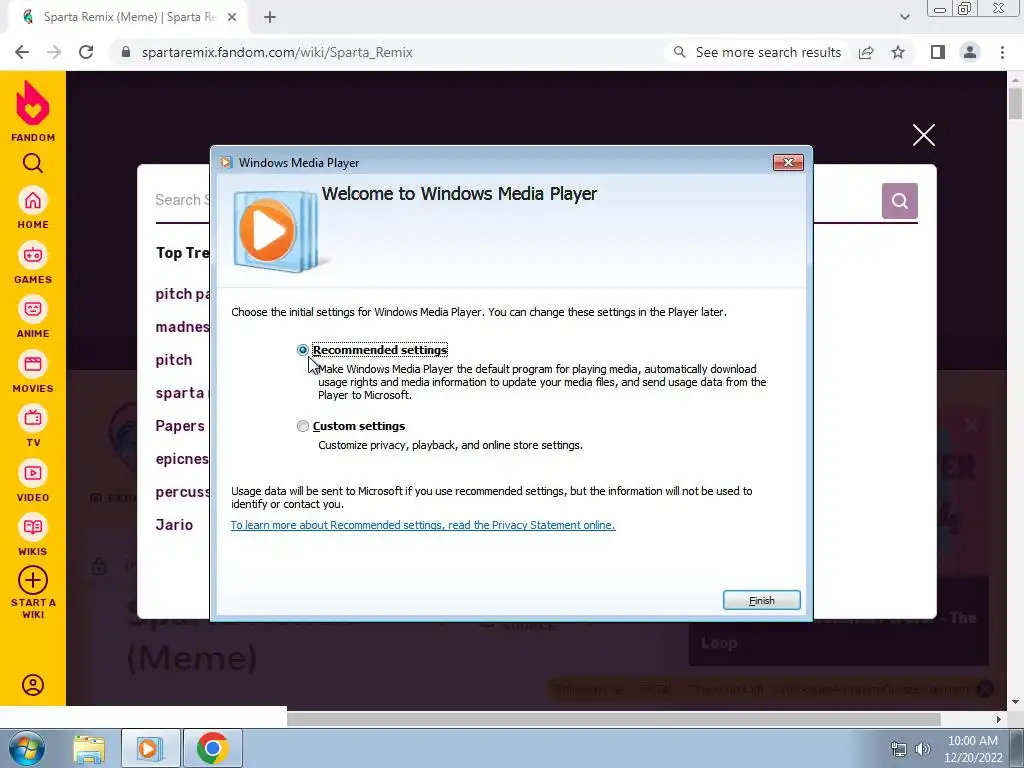This screenshot has width=1024, height=768.
Task: Select the trending search term 'Jario'
Action: (x=174, y=524)
